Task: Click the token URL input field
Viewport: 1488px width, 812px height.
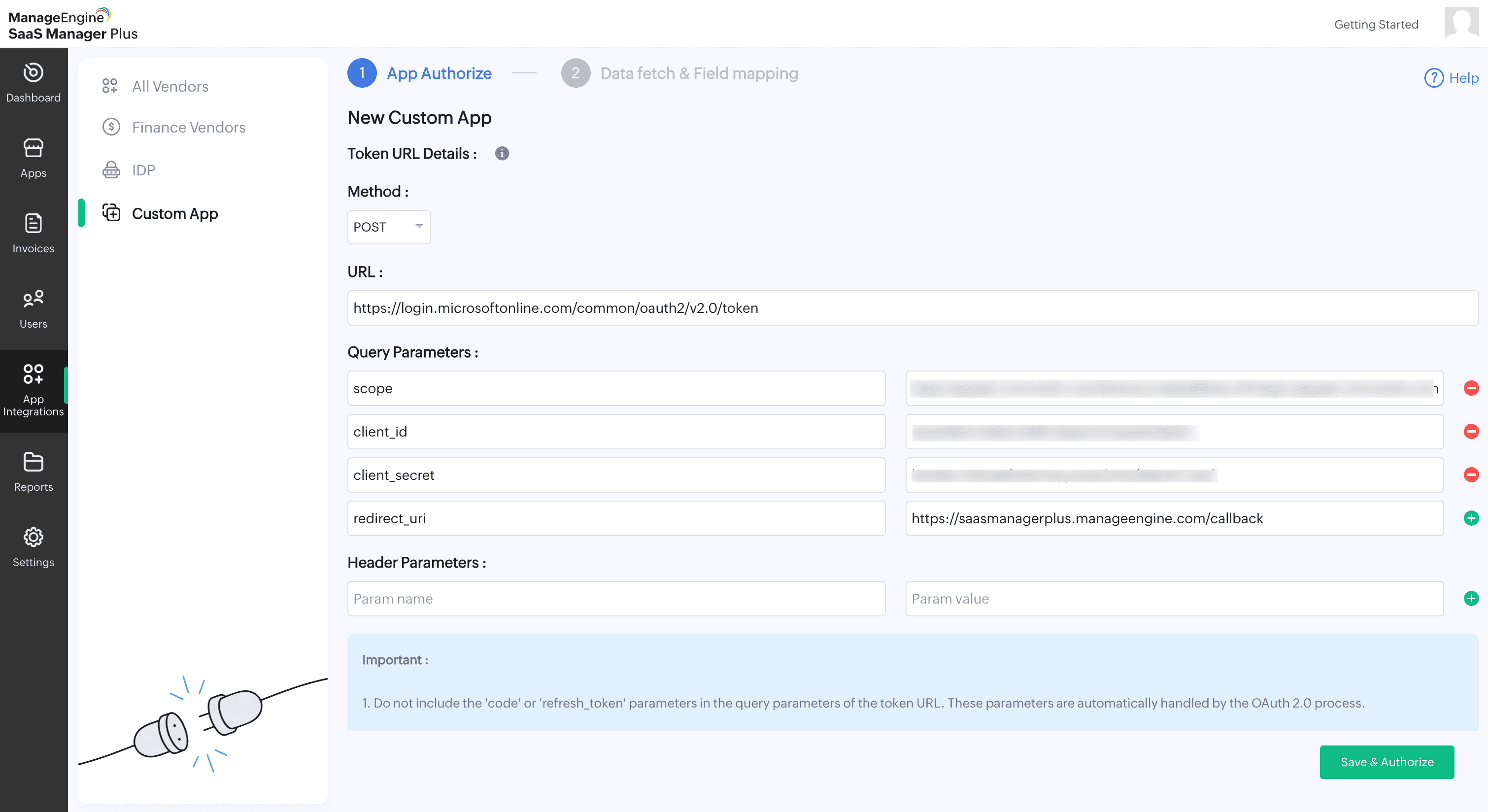Action: (912, 308)
